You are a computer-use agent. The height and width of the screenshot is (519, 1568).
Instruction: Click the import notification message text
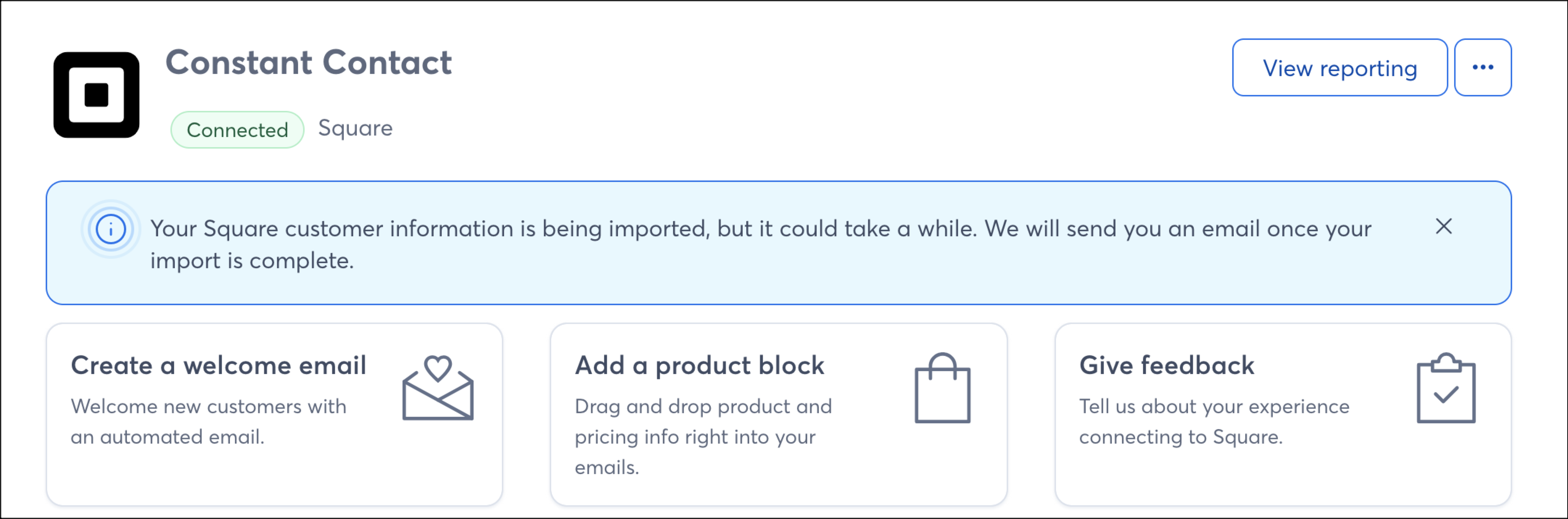click(761, 245)
